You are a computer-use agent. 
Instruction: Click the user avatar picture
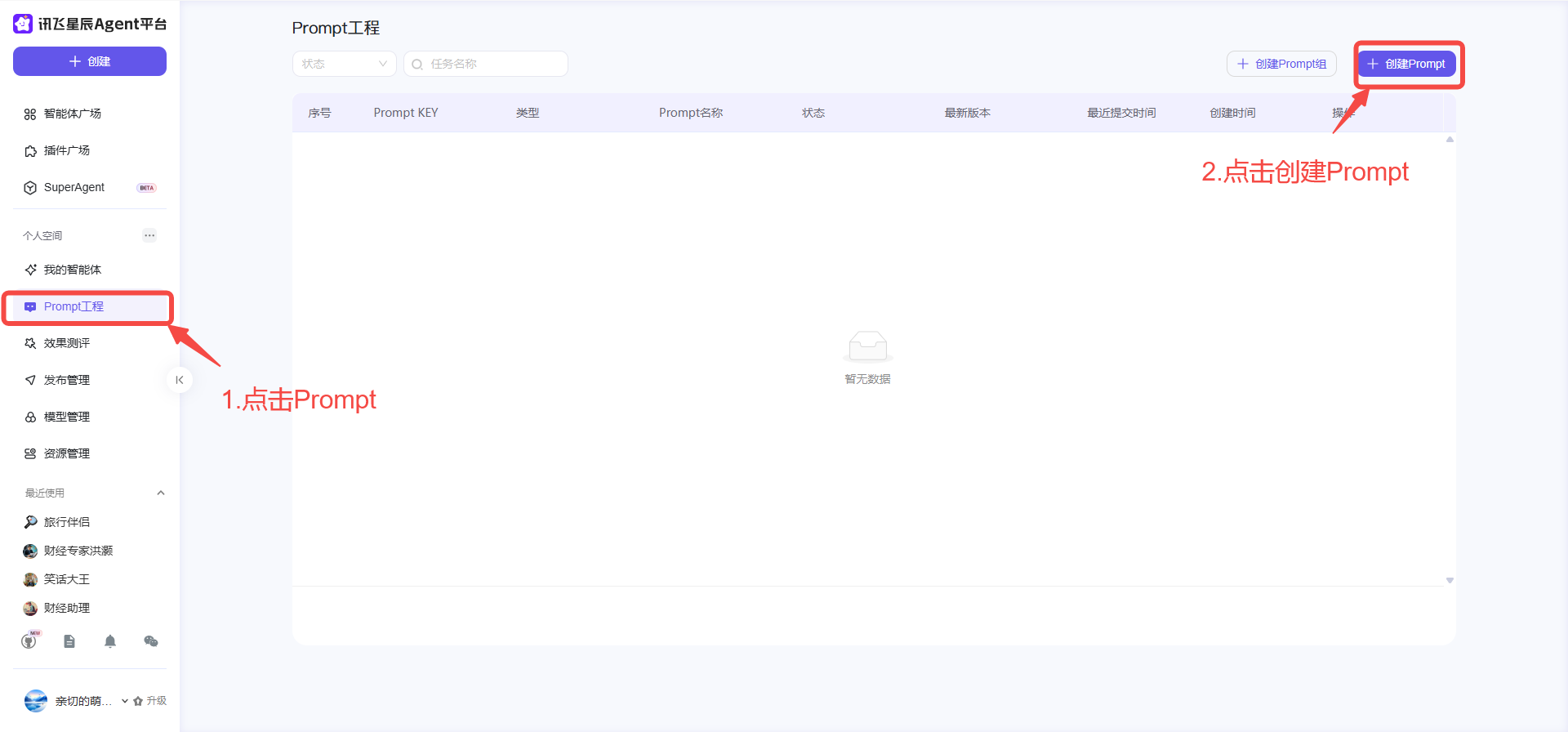[x=36, y=701]
